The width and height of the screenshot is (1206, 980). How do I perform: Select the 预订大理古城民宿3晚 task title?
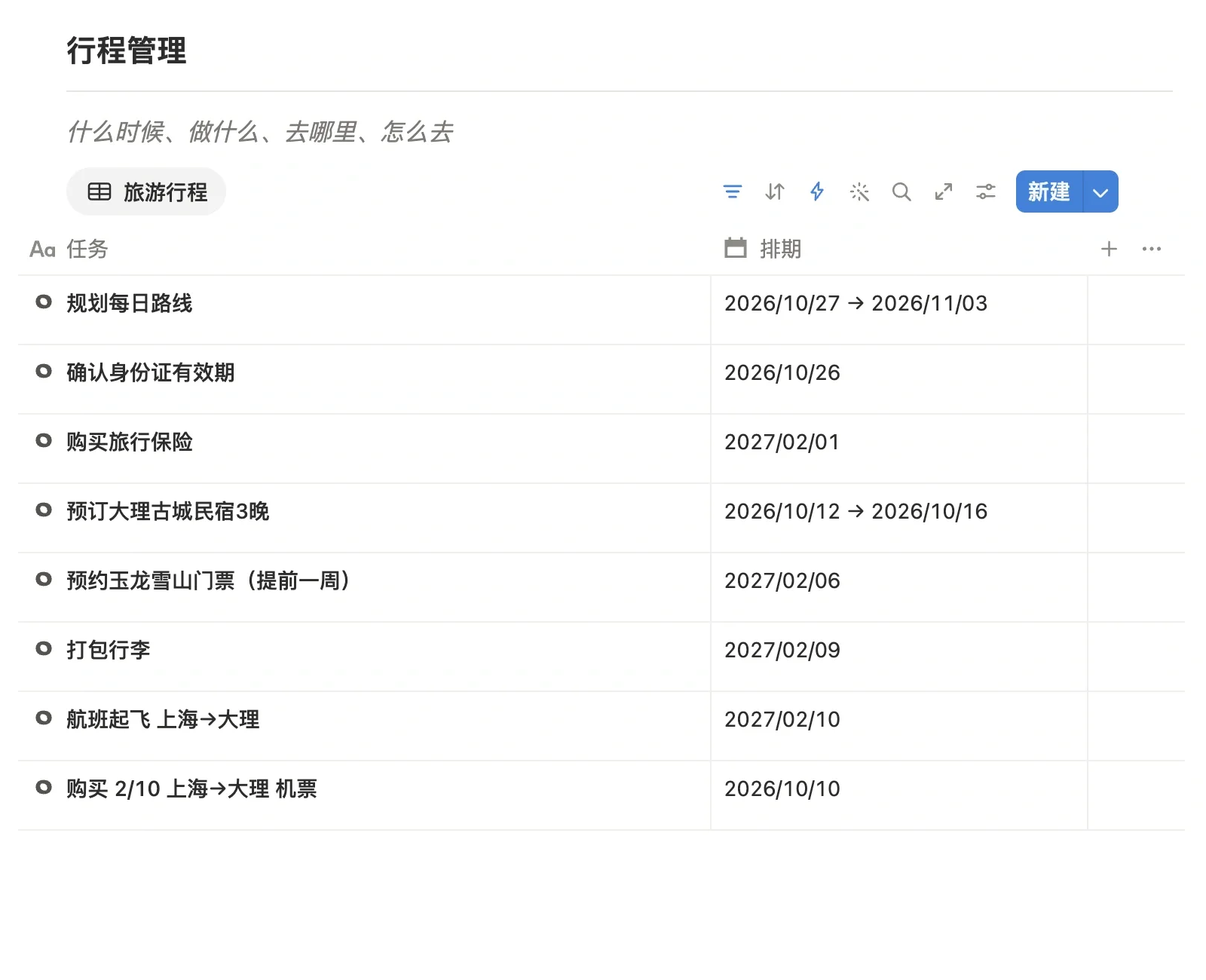click(167, 511)
